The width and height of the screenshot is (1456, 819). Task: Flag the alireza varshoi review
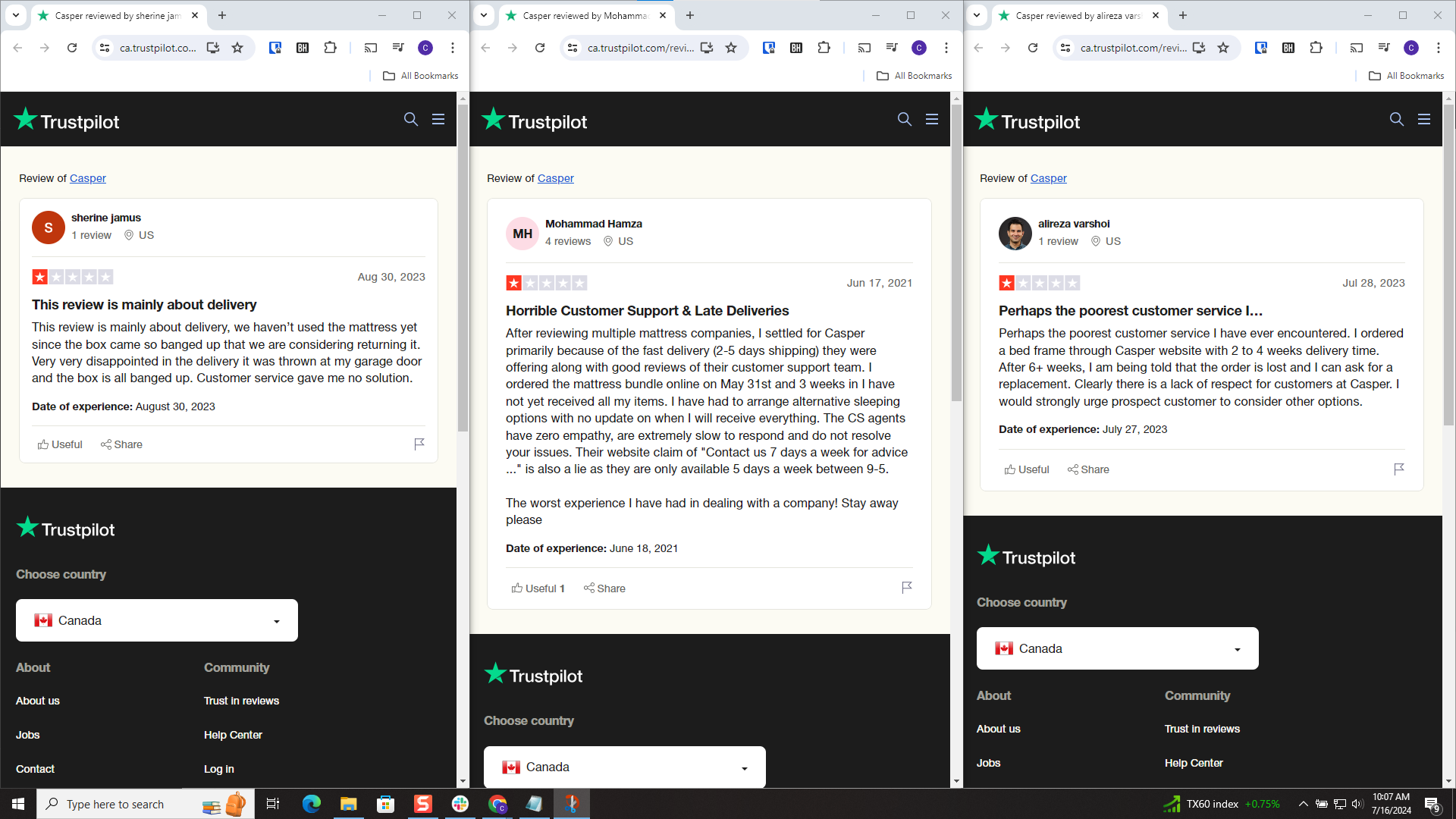[x=1399, y=469]
